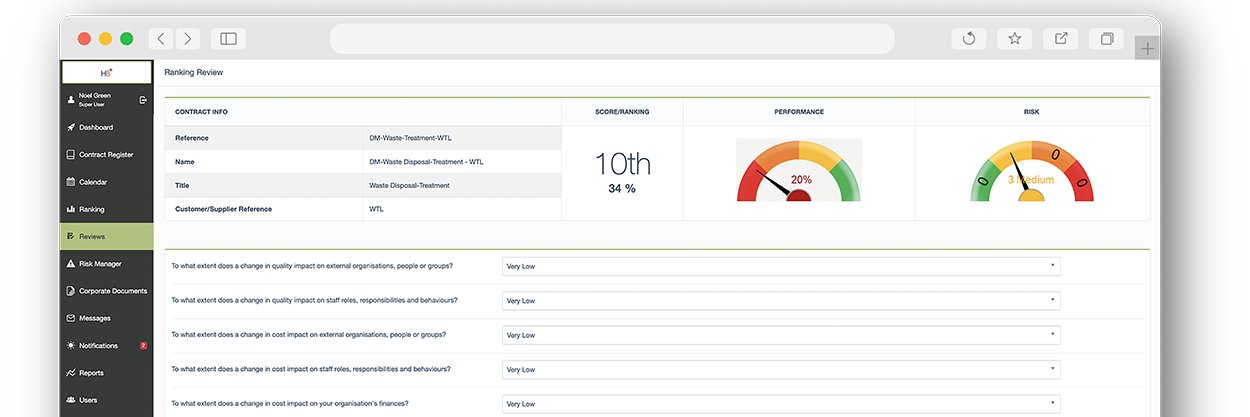This screenshot has height=417, width=1250.
Task: Open the Dashboard menu item
Action: point(107,128)
